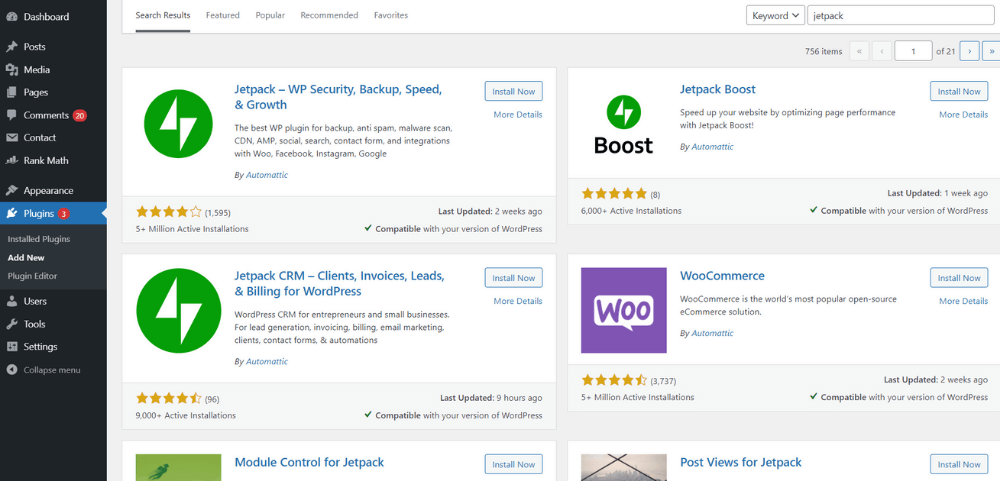The width and height of the screenshot is (1000, 500).
Task: View More Details for Jetpack CRM
Action: pyautogui.click(x=517, y=301)
